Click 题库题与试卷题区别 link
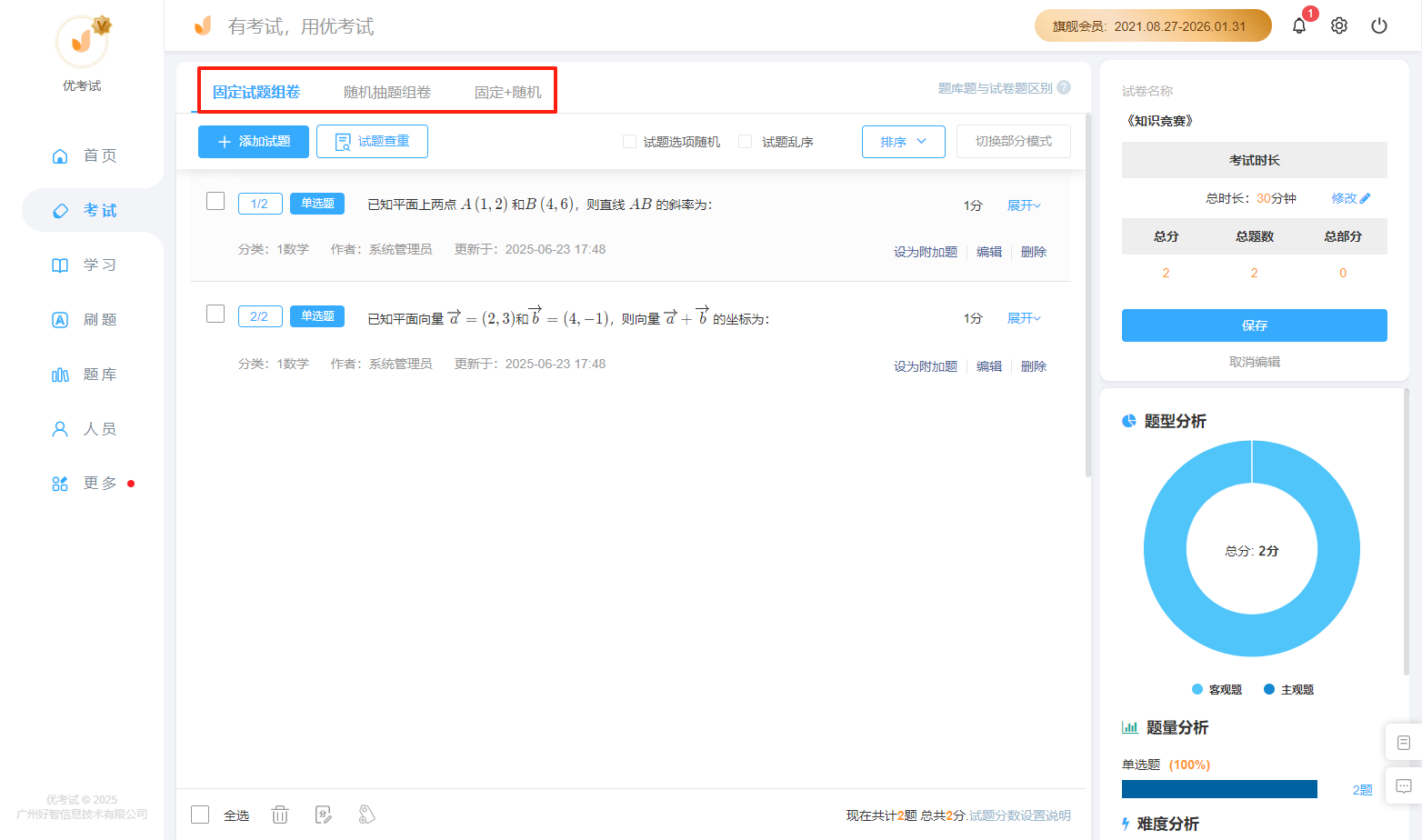This screenshot has width=1422, height=840. [995, 88]
